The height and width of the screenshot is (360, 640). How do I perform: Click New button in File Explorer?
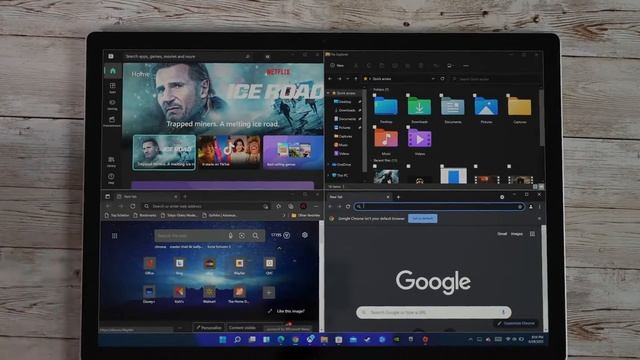[337, 65]
